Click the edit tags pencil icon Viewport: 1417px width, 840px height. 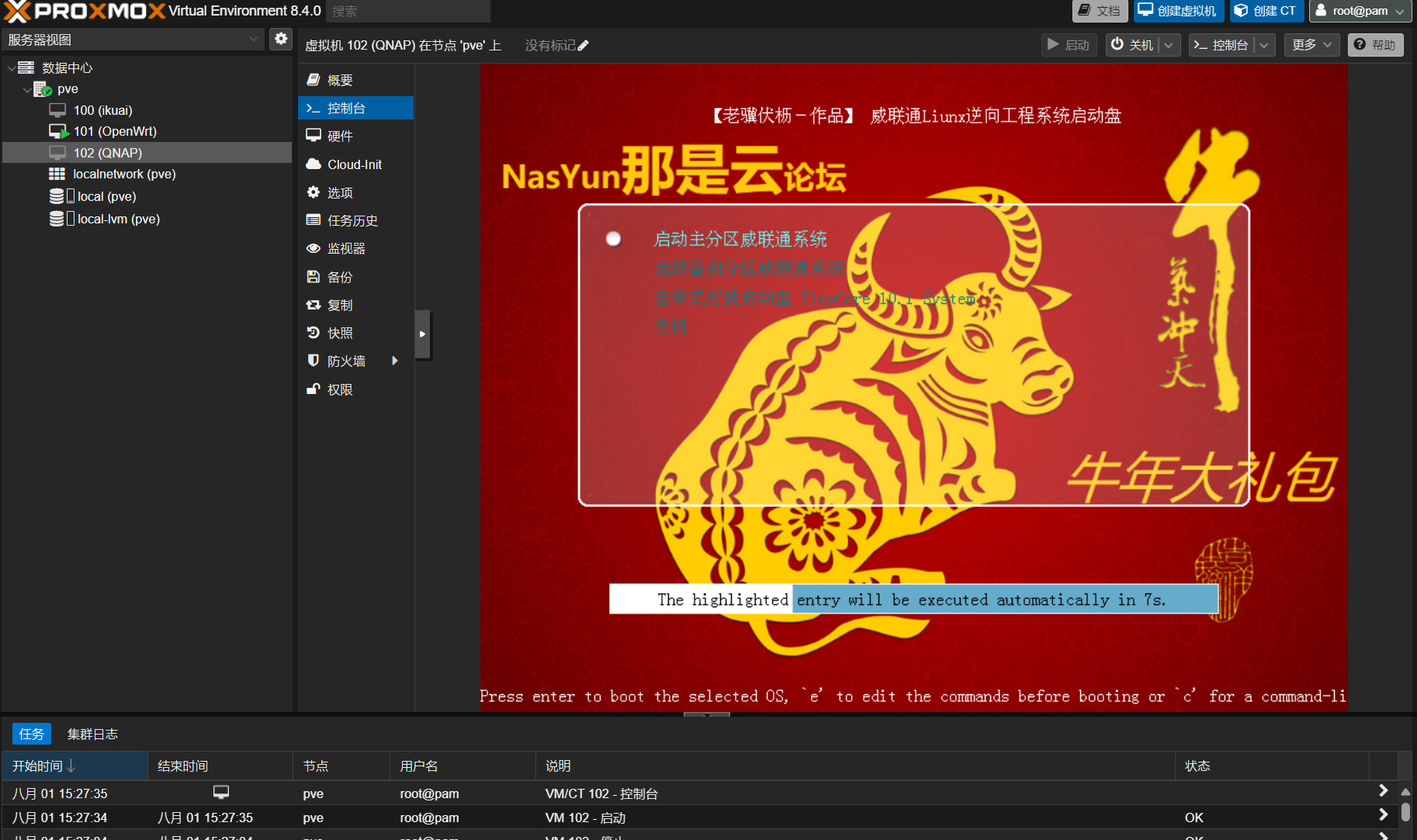tap(584, 46)
